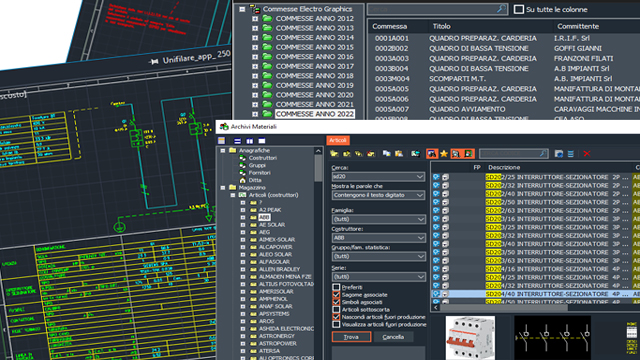The image size is (640, 360).
Task: Click the Commessa column header
Action: pyautogui.click(x=389, y=26)
